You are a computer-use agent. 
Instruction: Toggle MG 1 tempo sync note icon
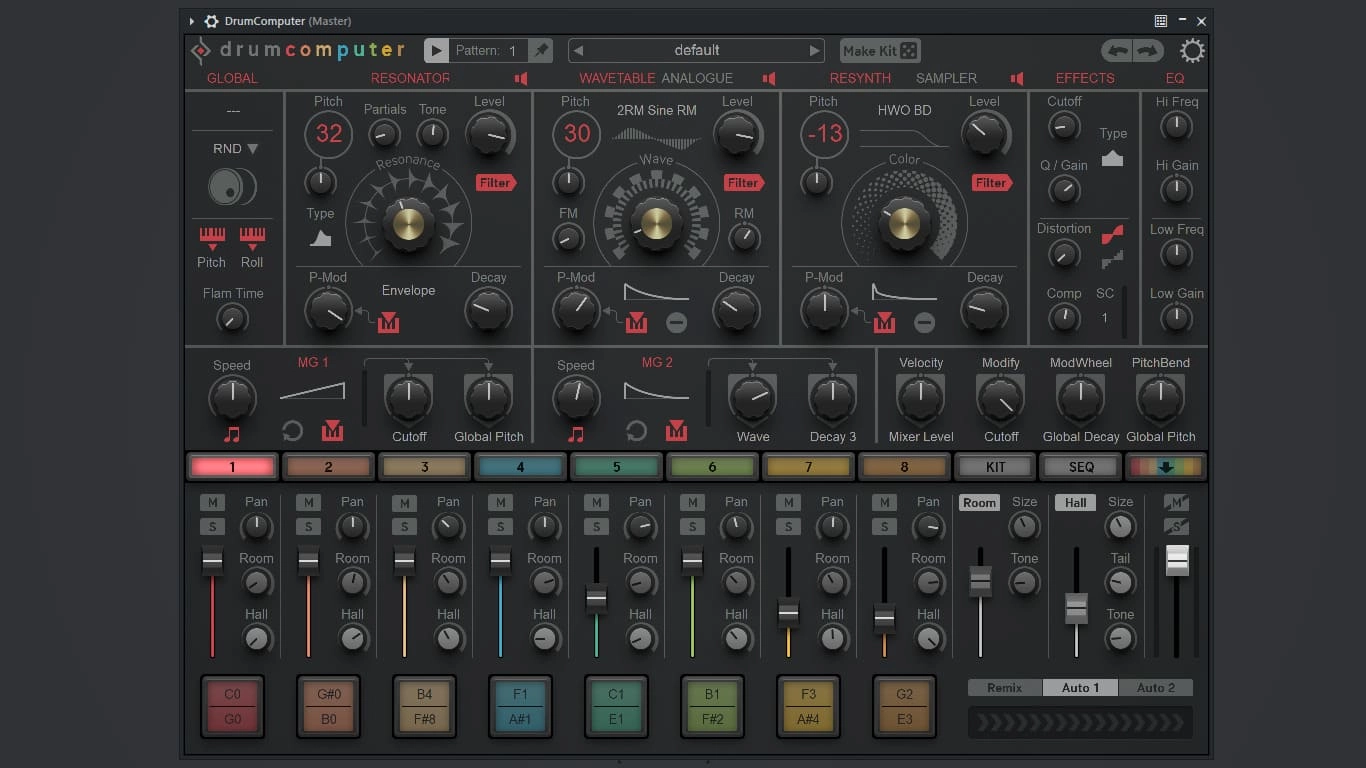232,433
